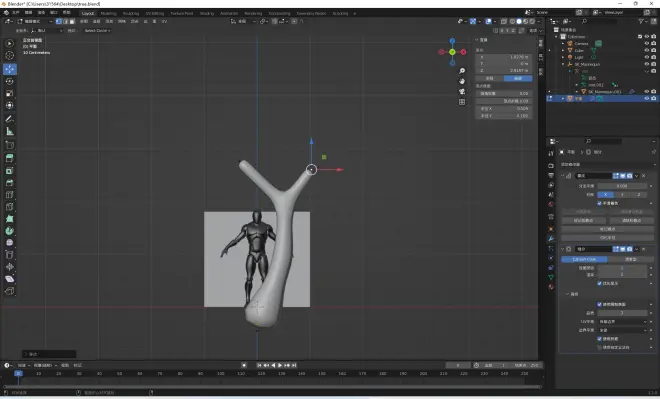Toggle Use Creases checkbox
660x399 pixels.
click(599, 338)
